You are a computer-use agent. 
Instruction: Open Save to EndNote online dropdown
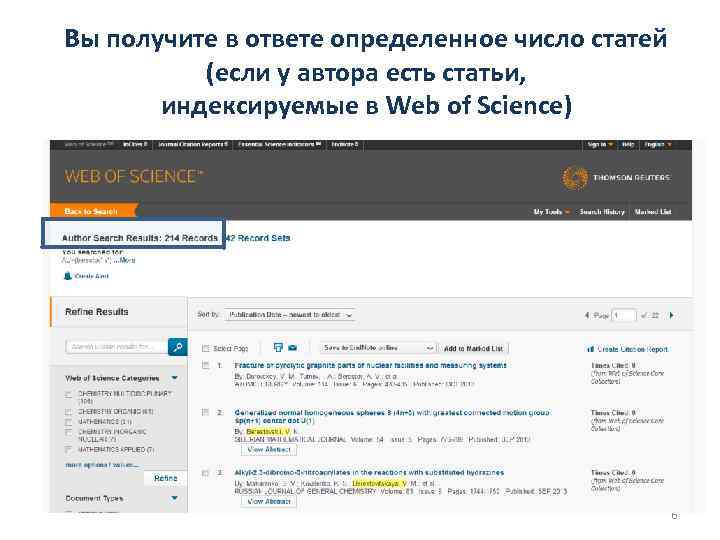click(x=378, y=348)
